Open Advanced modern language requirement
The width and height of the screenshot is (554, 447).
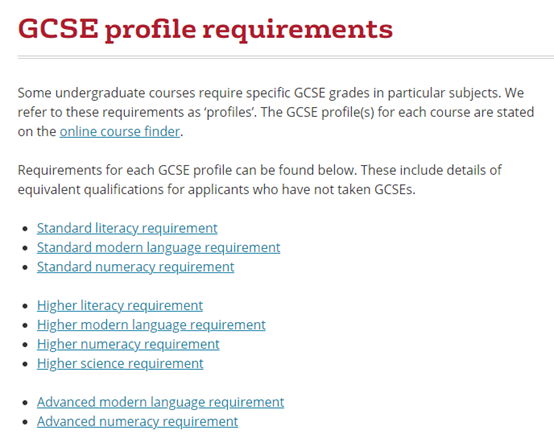pos(160,402)
